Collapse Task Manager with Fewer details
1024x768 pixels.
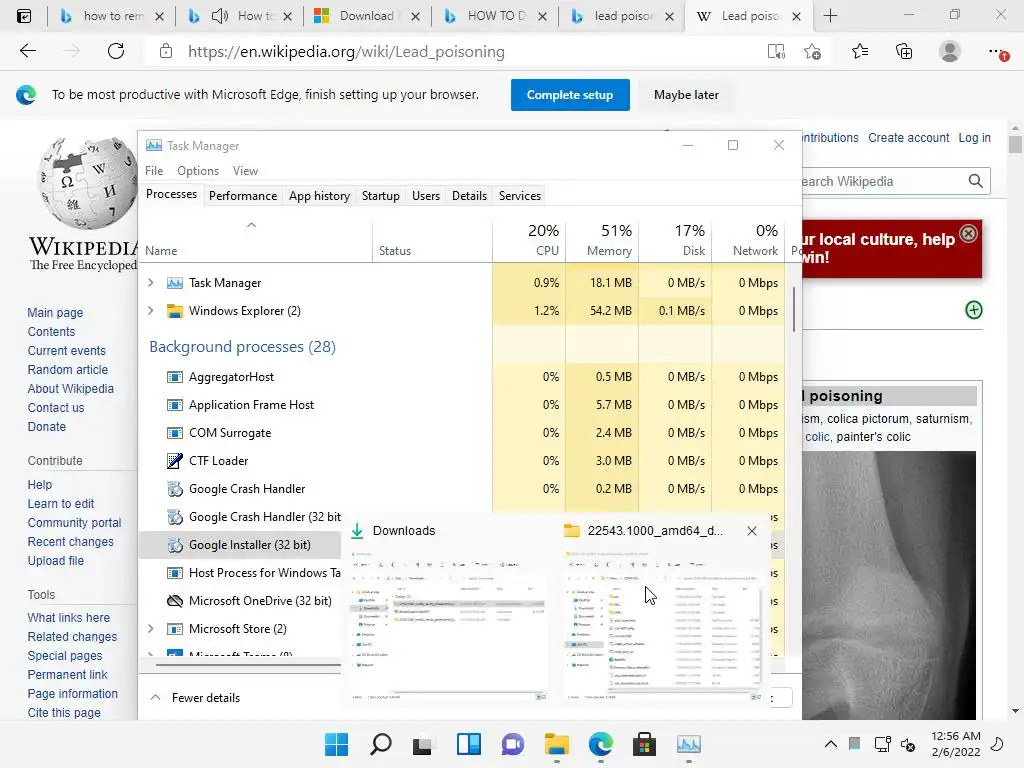tap(195, 697)
